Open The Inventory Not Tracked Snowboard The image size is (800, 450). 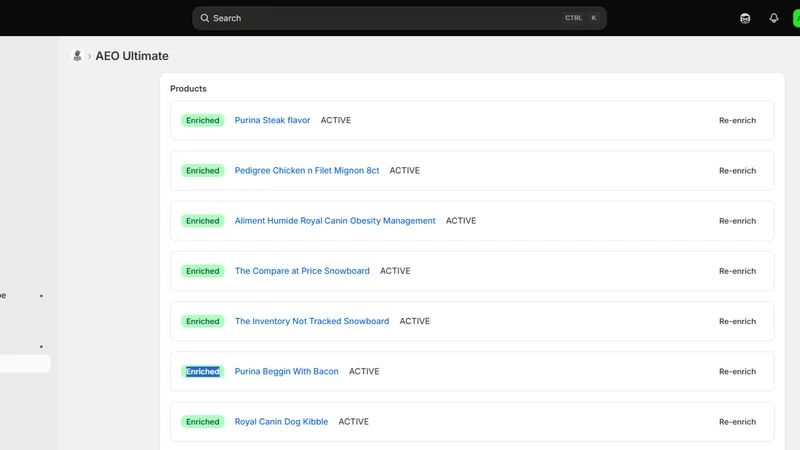tap(312, 321)
